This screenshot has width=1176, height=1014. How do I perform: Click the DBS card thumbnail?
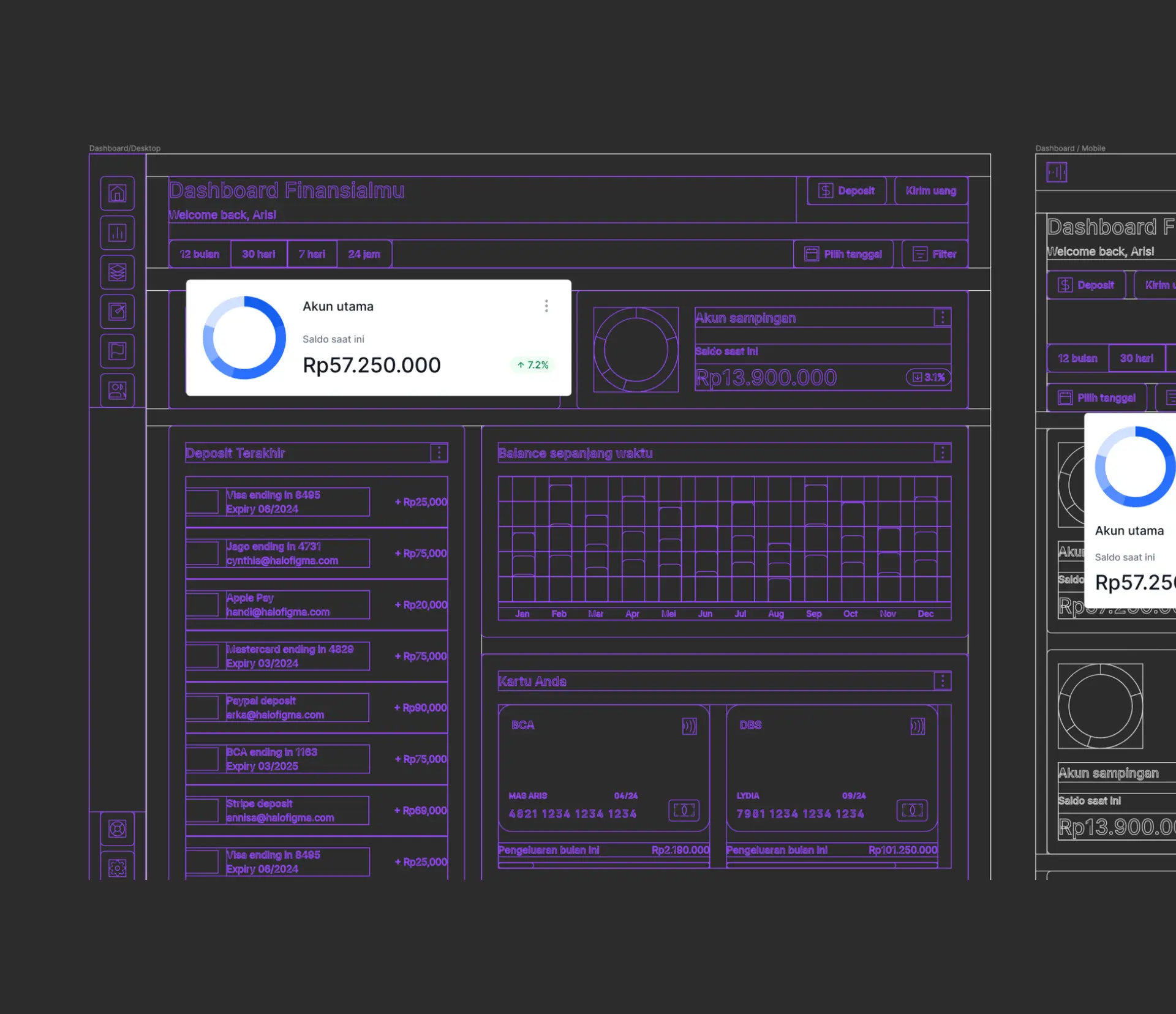(831, 768)
